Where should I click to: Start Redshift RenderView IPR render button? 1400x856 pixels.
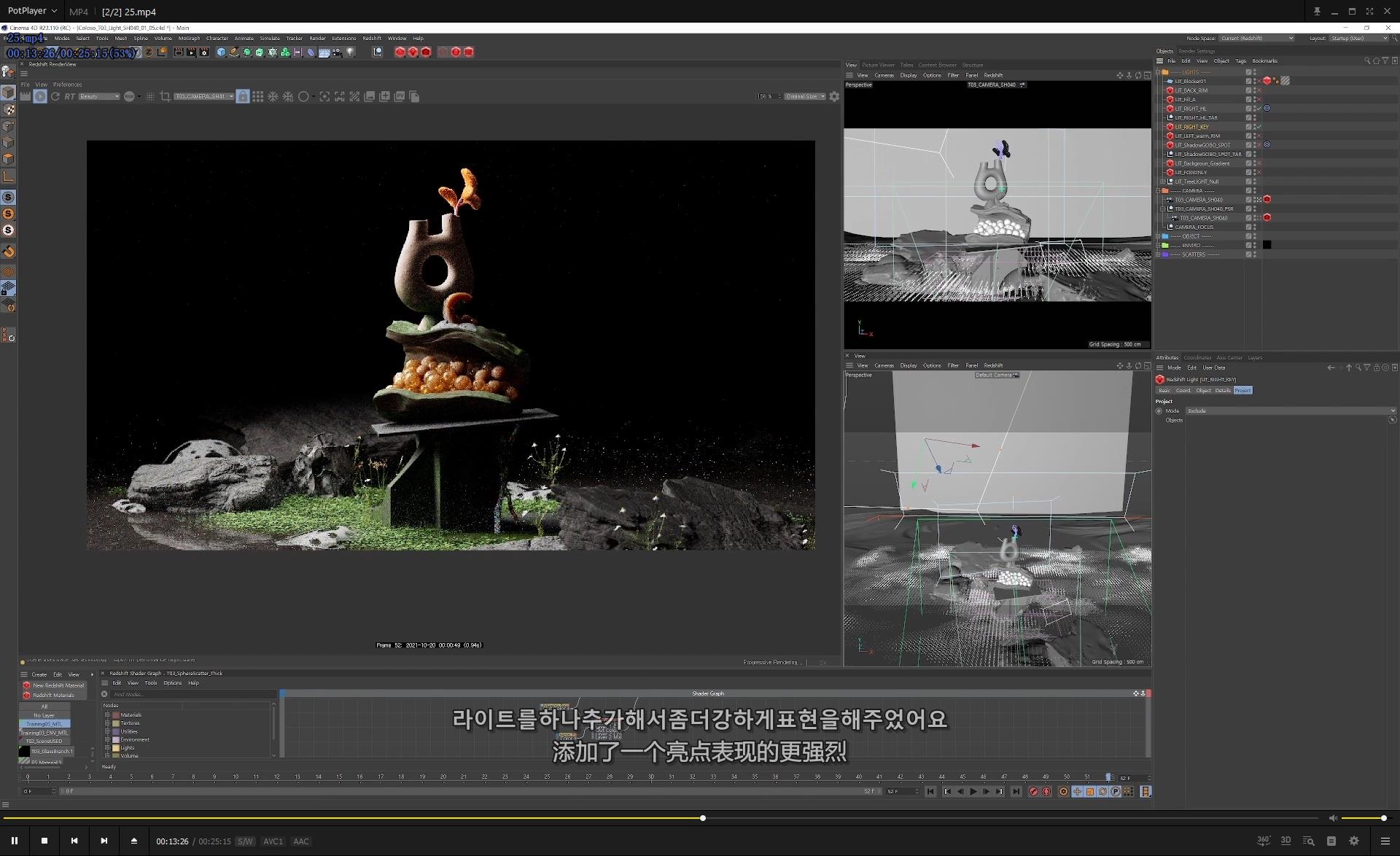[40, 96]
